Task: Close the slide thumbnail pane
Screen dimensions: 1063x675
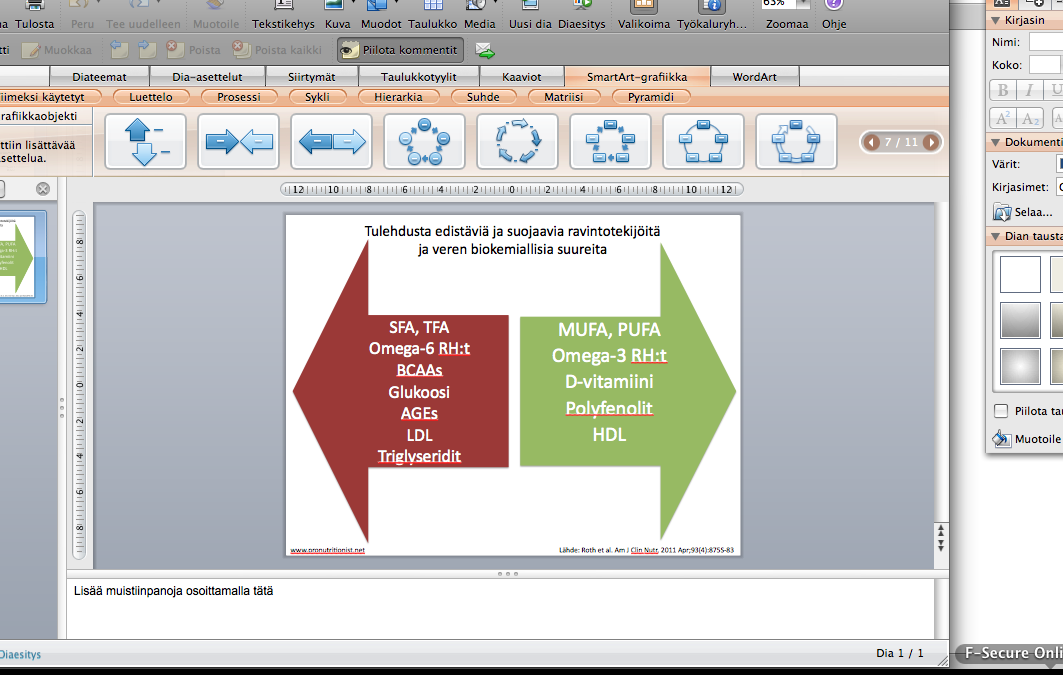Action: pos(43,189)
